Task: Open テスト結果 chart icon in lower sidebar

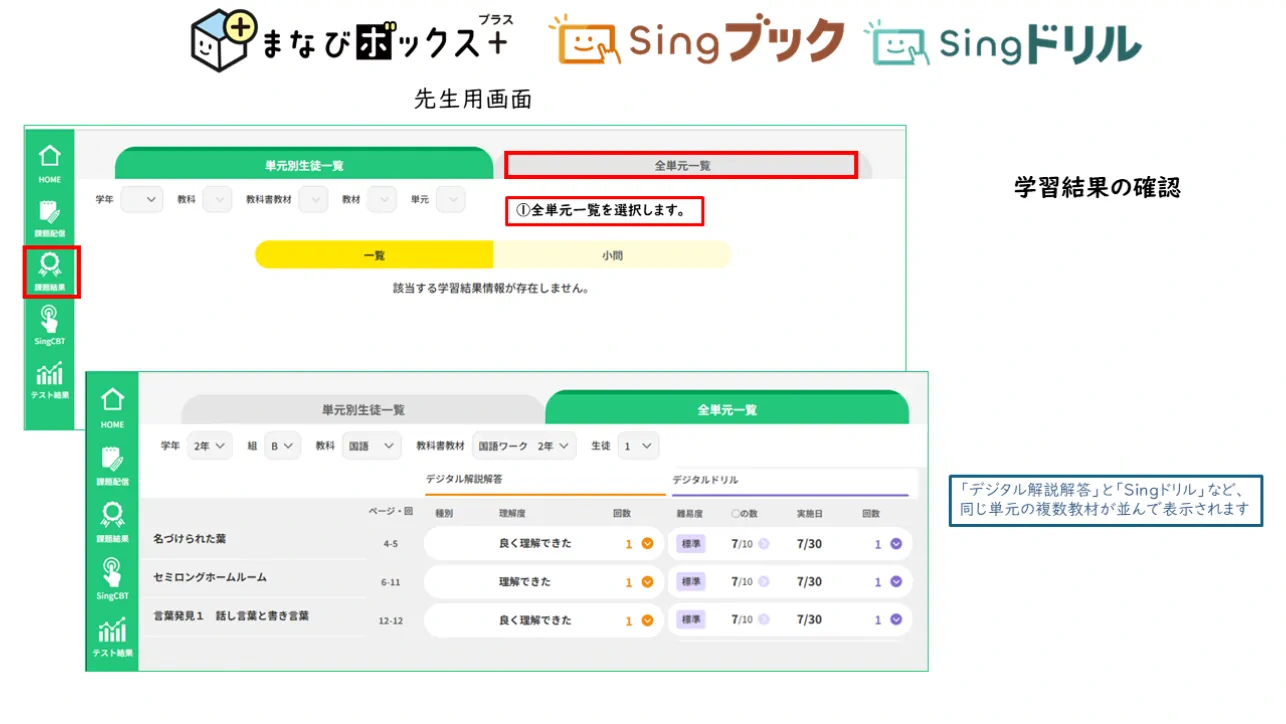Action: (x=112, y=637)
